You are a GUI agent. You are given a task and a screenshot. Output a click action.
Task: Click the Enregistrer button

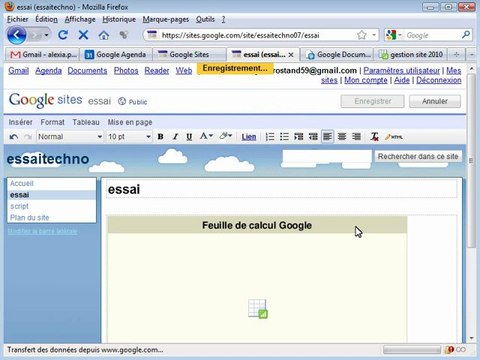coord(372,101)
